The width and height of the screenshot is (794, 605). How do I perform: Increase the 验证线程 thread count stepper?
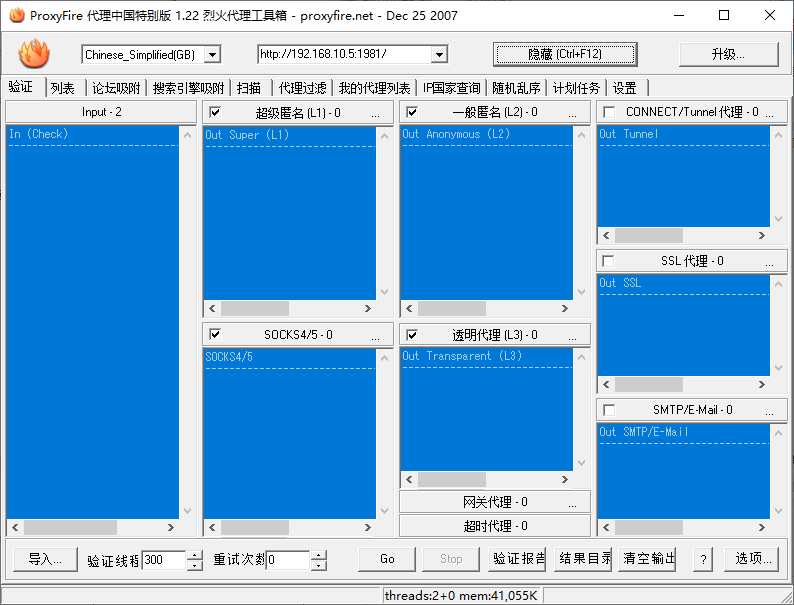[195, 555]
